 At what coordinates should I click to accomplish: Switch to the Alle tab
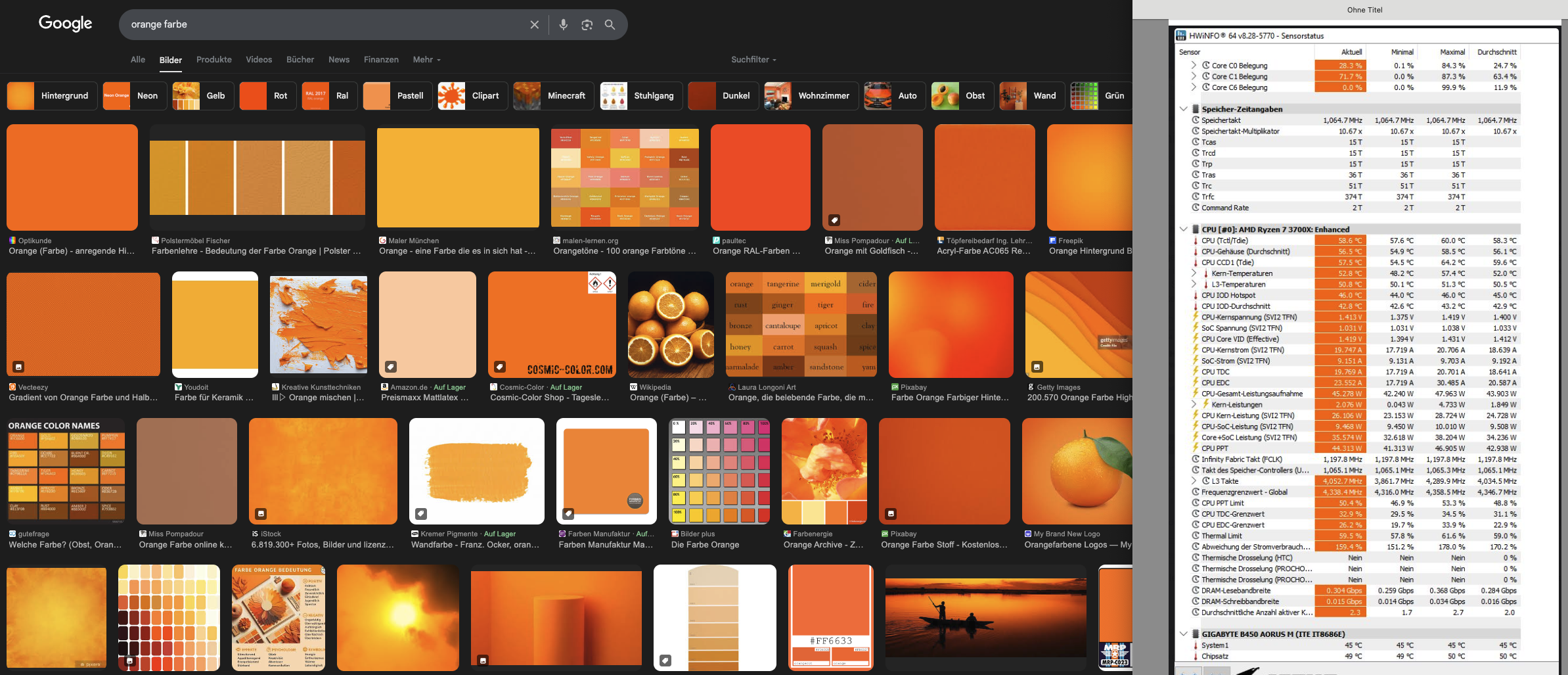point(138,60)
